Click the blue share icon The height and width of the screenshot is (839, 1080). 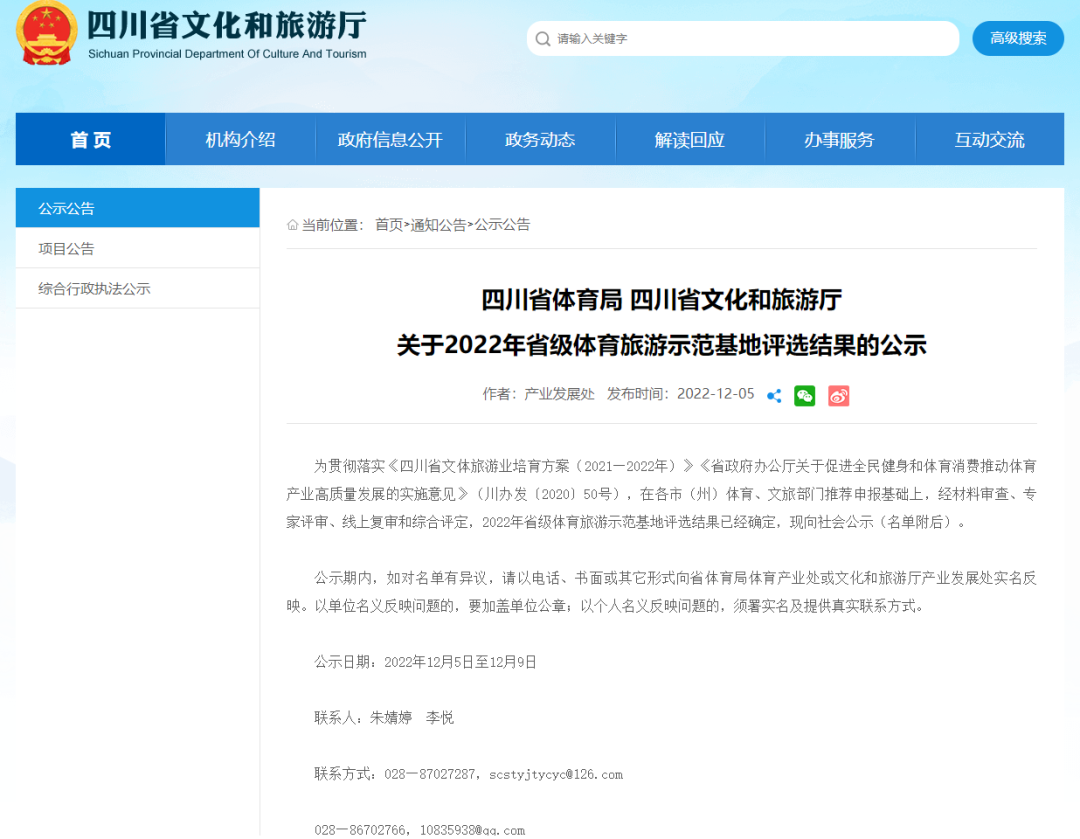pos(774,396)
